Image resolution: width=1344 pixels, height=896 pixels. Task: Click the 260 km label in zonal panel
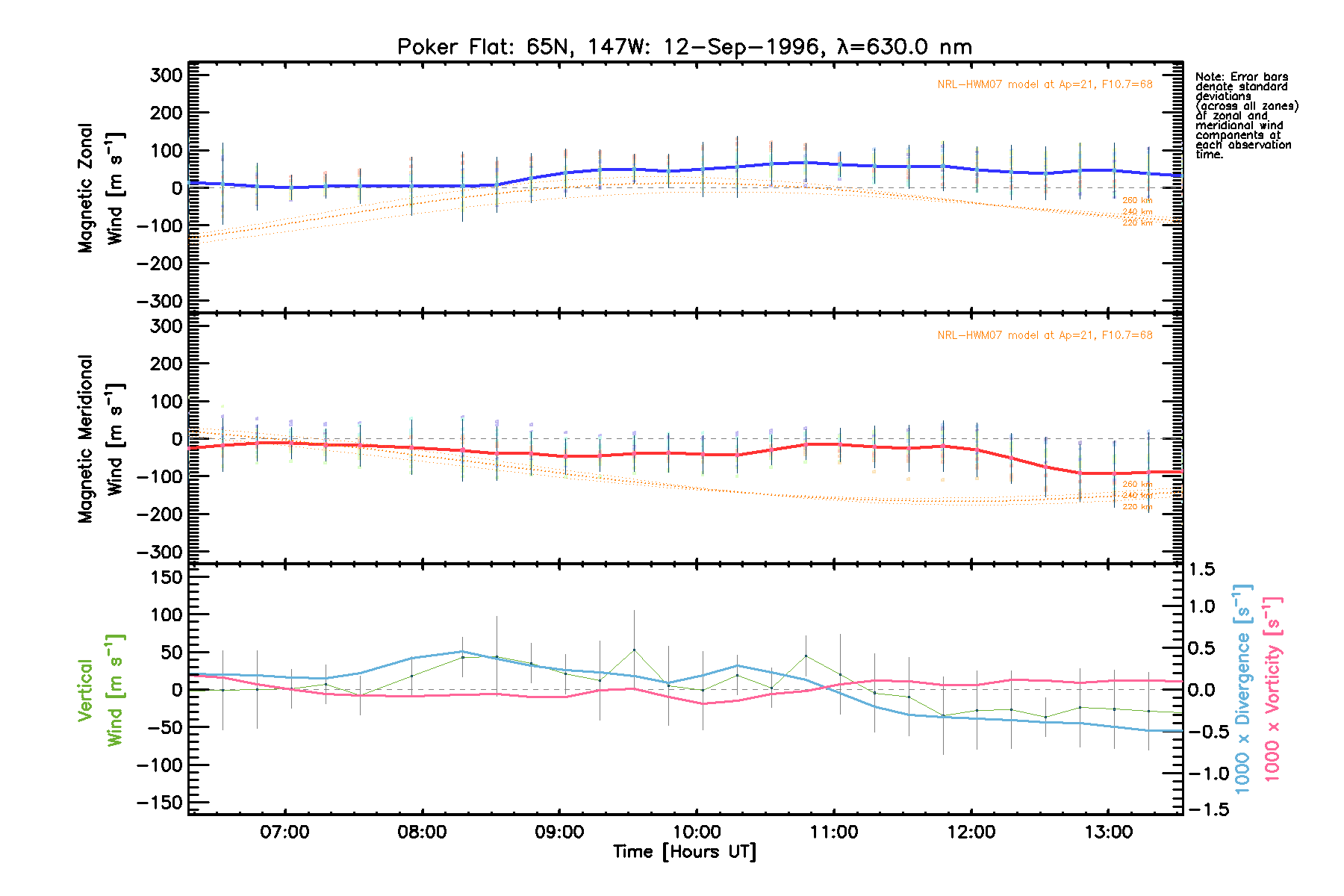pyautogui.click(x=1137, y=201)
